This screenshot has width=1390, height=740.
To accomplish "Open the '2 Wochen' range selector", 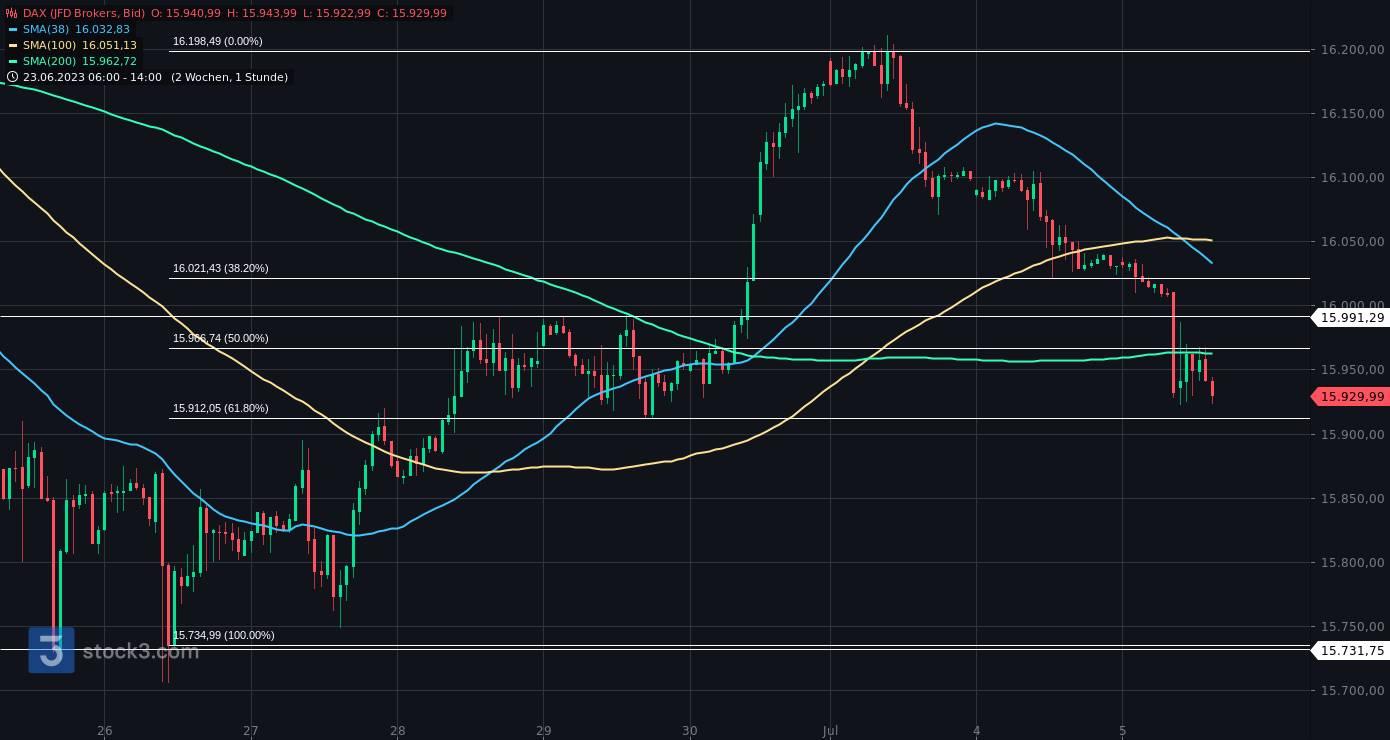I will click(x=198, y=76).
